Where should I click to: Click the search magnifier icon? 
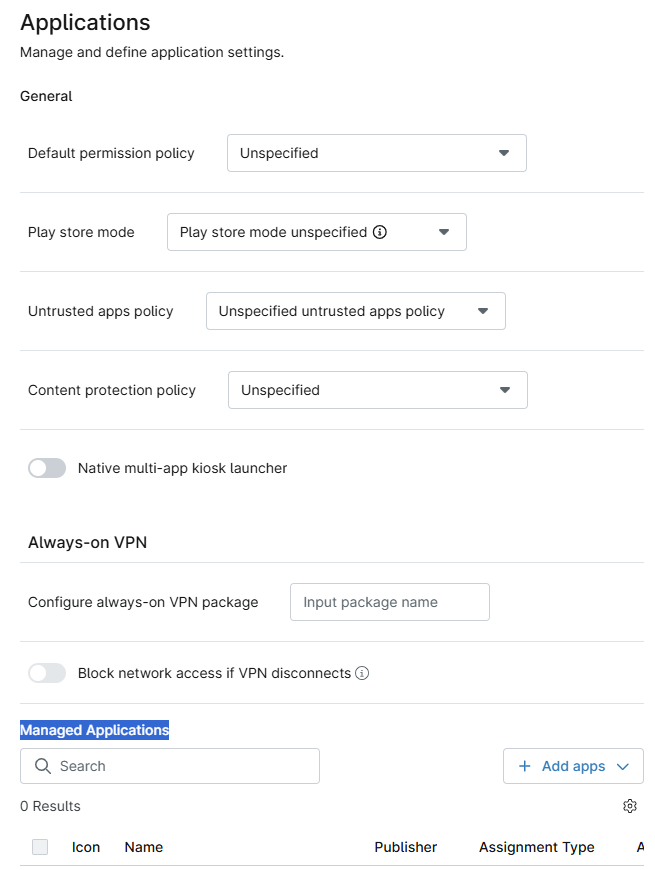coord(42,766)
